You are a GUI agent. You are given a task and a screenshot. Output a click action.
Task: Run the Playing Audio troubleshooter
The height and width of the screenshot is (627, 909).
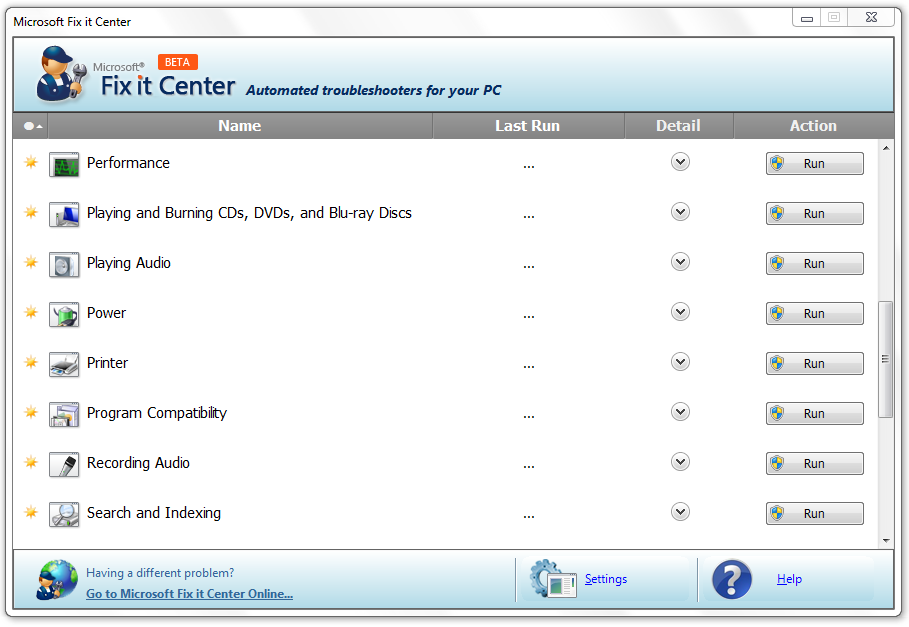pos(815,264)
